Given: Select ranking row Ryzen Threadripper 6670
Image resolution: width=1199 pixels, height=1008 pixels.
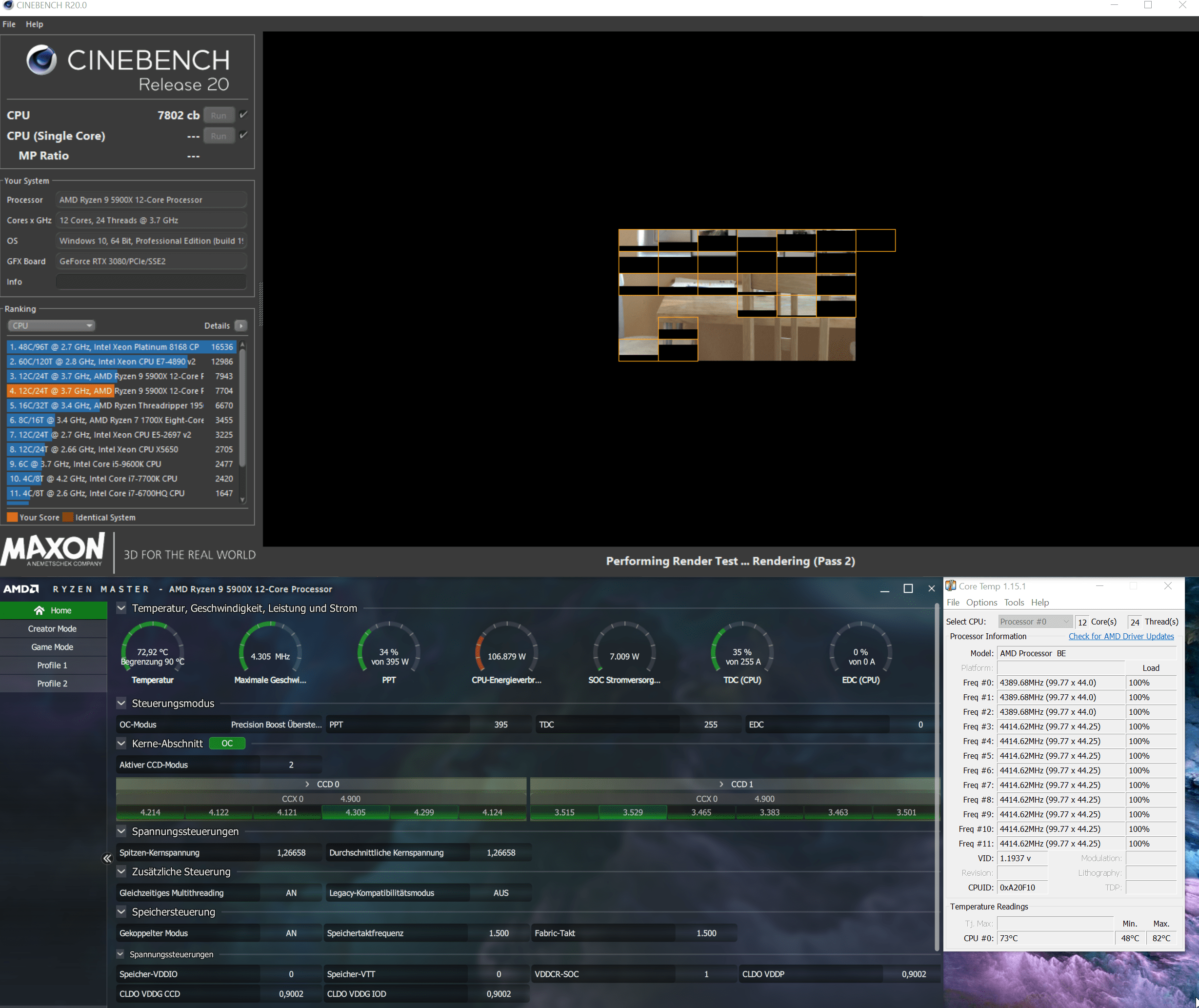Looking at the screenshot, I should point(121,405).
